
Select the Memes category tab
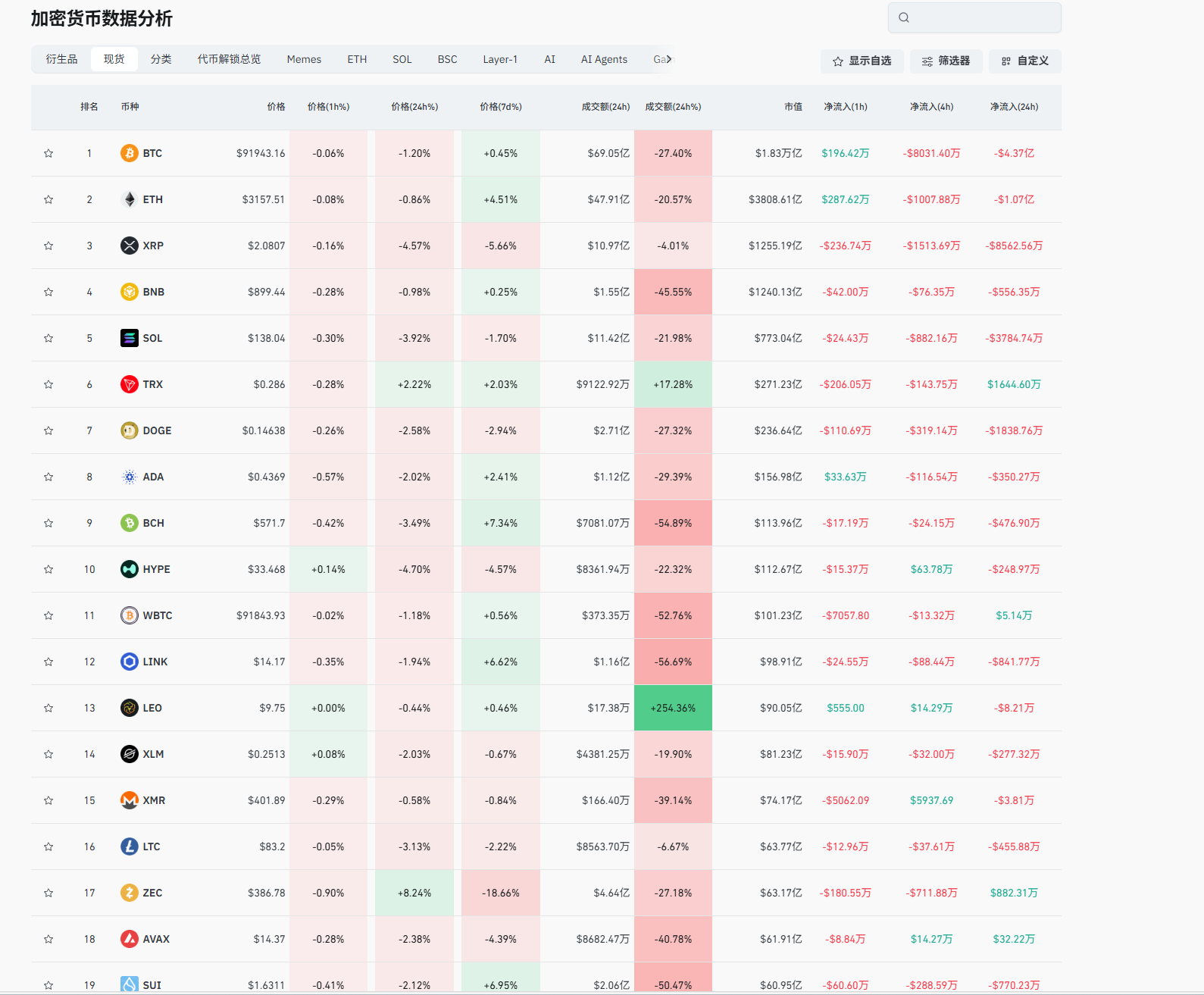[x=304, y=59]
